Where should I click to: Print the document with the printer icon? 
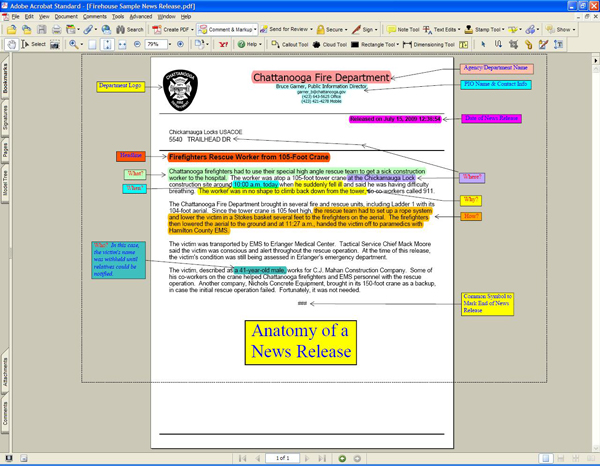[57, 29]
